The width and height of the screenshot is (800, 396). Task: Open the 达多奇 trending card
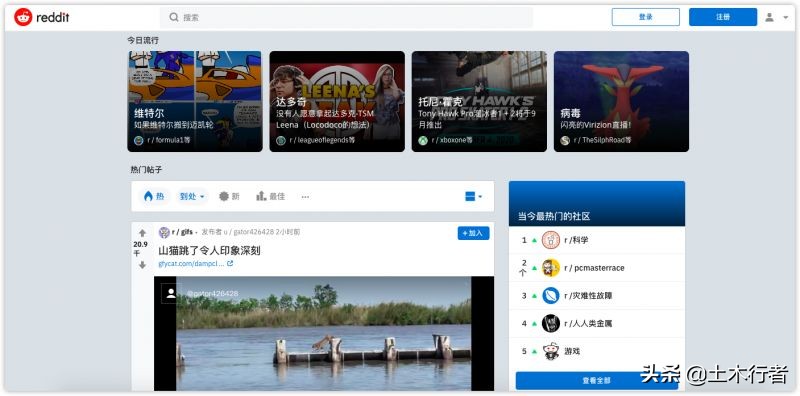(337, 101)
